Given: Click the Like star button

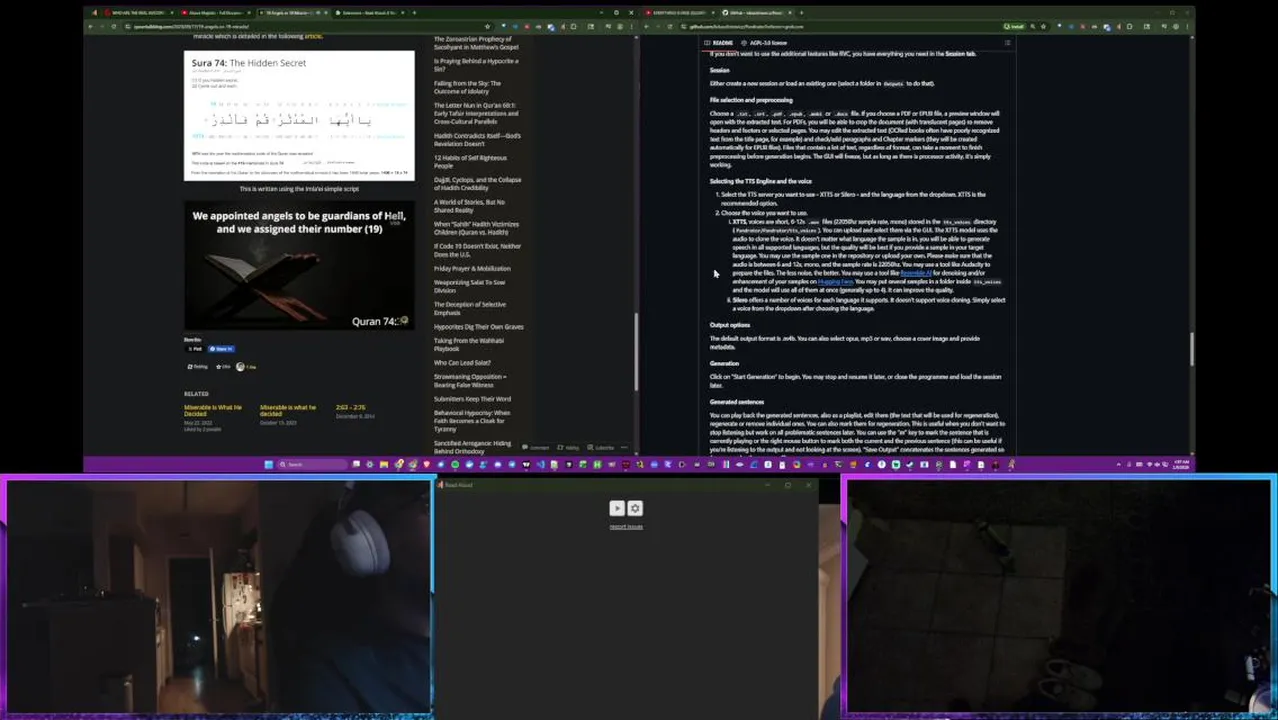Looking at the screenshot, I should (x=223, y=367).
